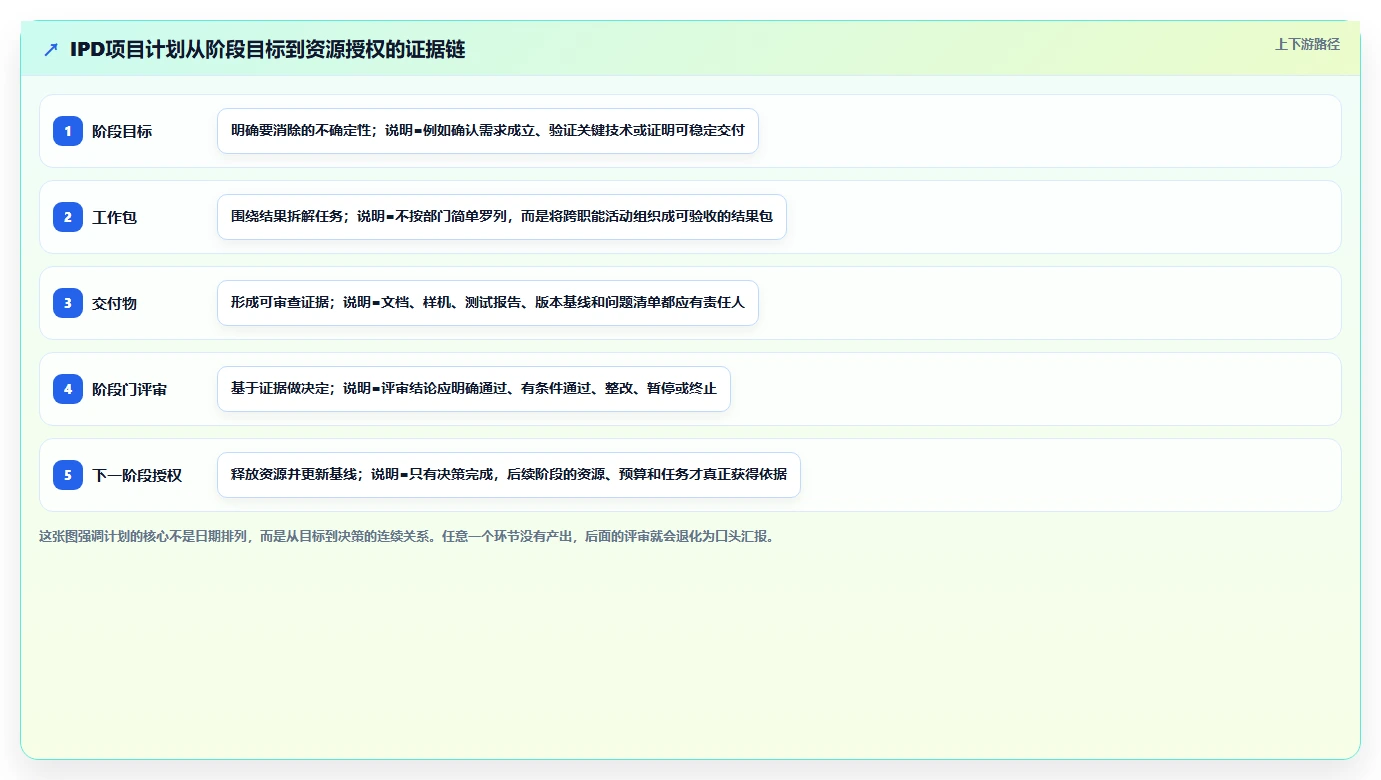1381x780 pixels.
Task: Open the 释放资源并更新基线 description box
Action: point(509,475)
